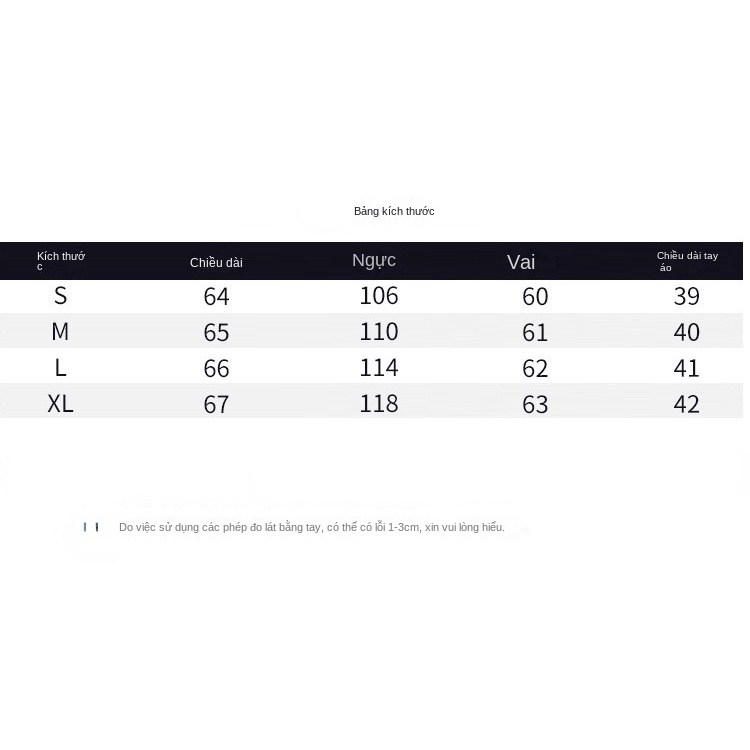Image resolution: width=750 pixels, height=750 pixels.
Task: Select the size M row label
Action: pos(60,332)
